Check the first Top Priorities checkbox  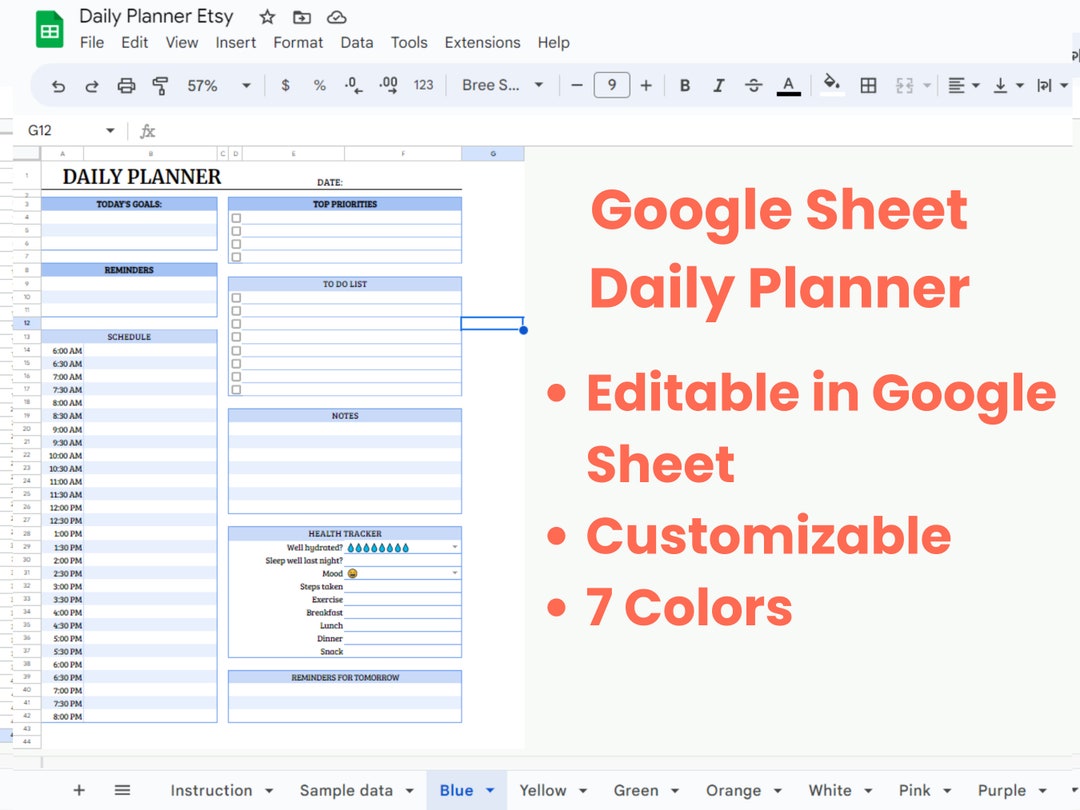click(236, 220)
